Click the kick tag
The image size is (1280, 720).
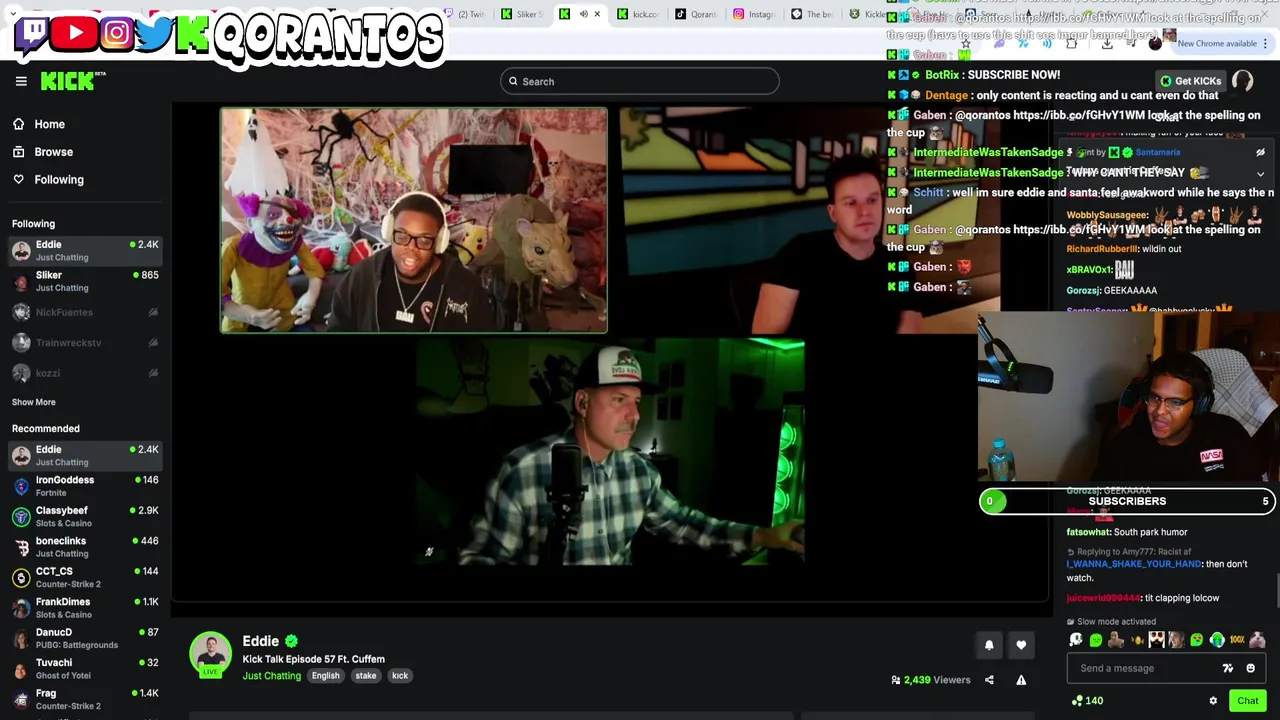[400, 676]
